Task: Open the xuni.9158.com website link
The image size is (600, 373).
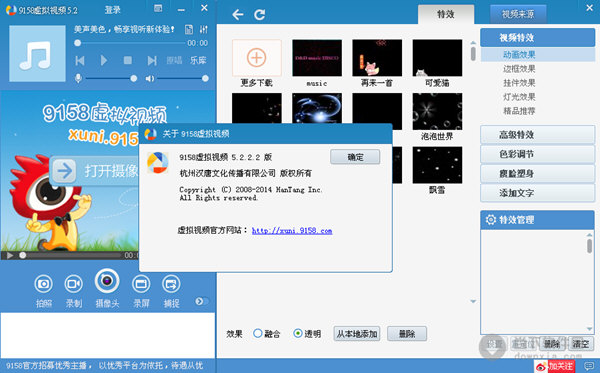Action: click(x=292, y=231)
